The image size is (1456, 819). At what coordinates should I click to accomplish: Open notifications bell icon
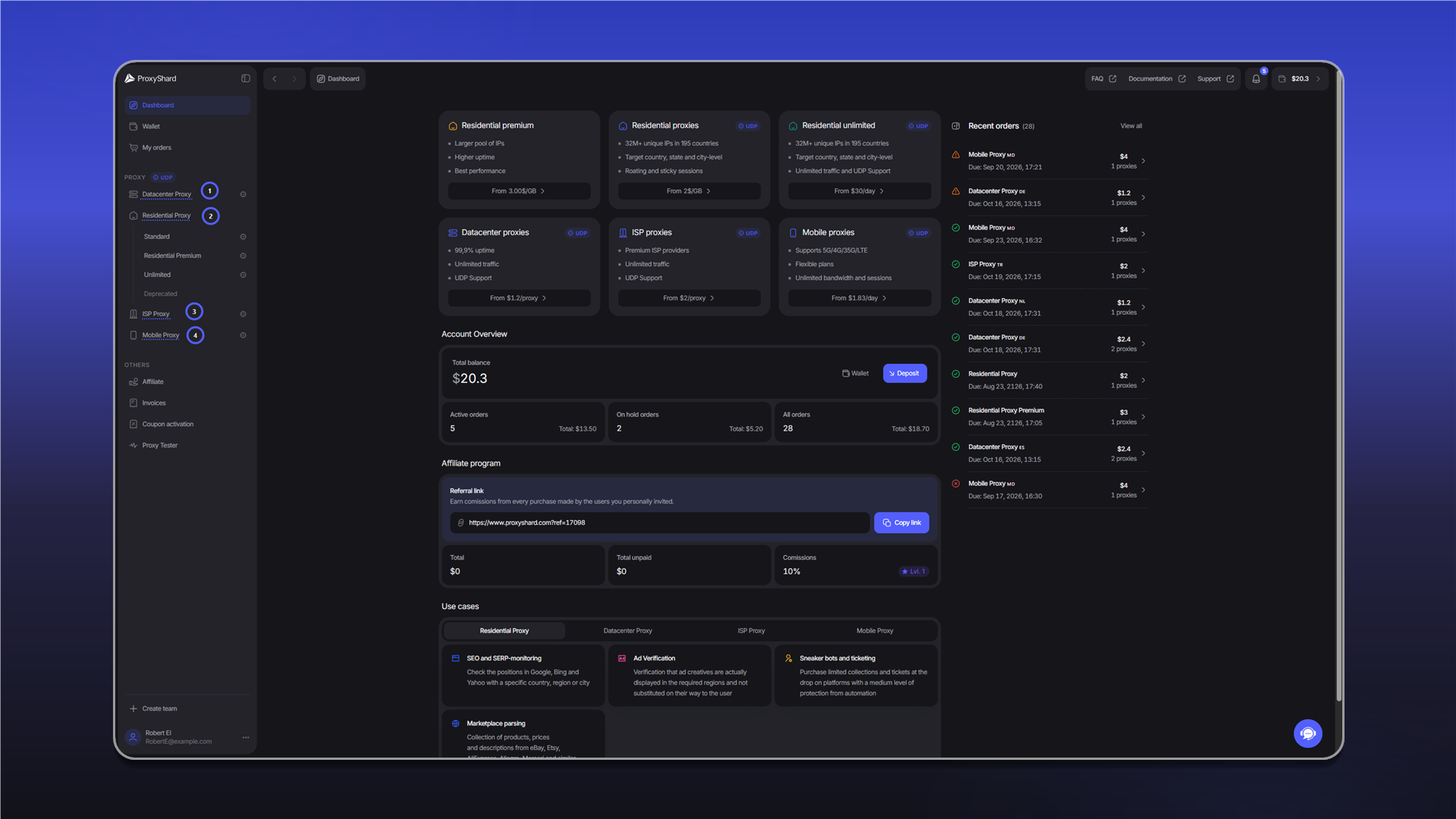(x=1256, y=79)
